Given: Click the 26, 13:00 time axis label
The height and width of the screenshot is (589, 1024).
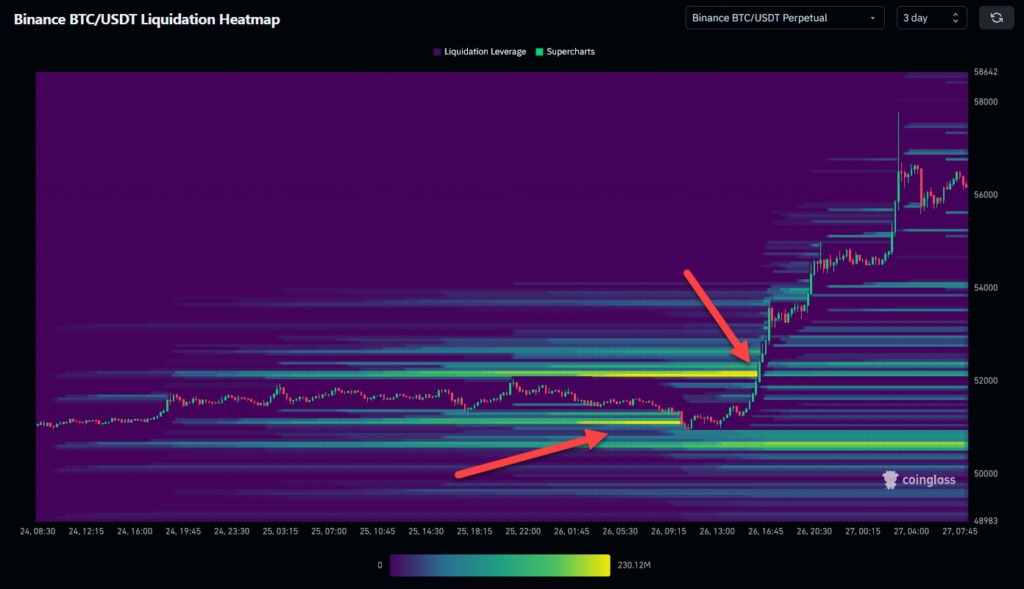Looking at the screenshot, I should point(717,532).
